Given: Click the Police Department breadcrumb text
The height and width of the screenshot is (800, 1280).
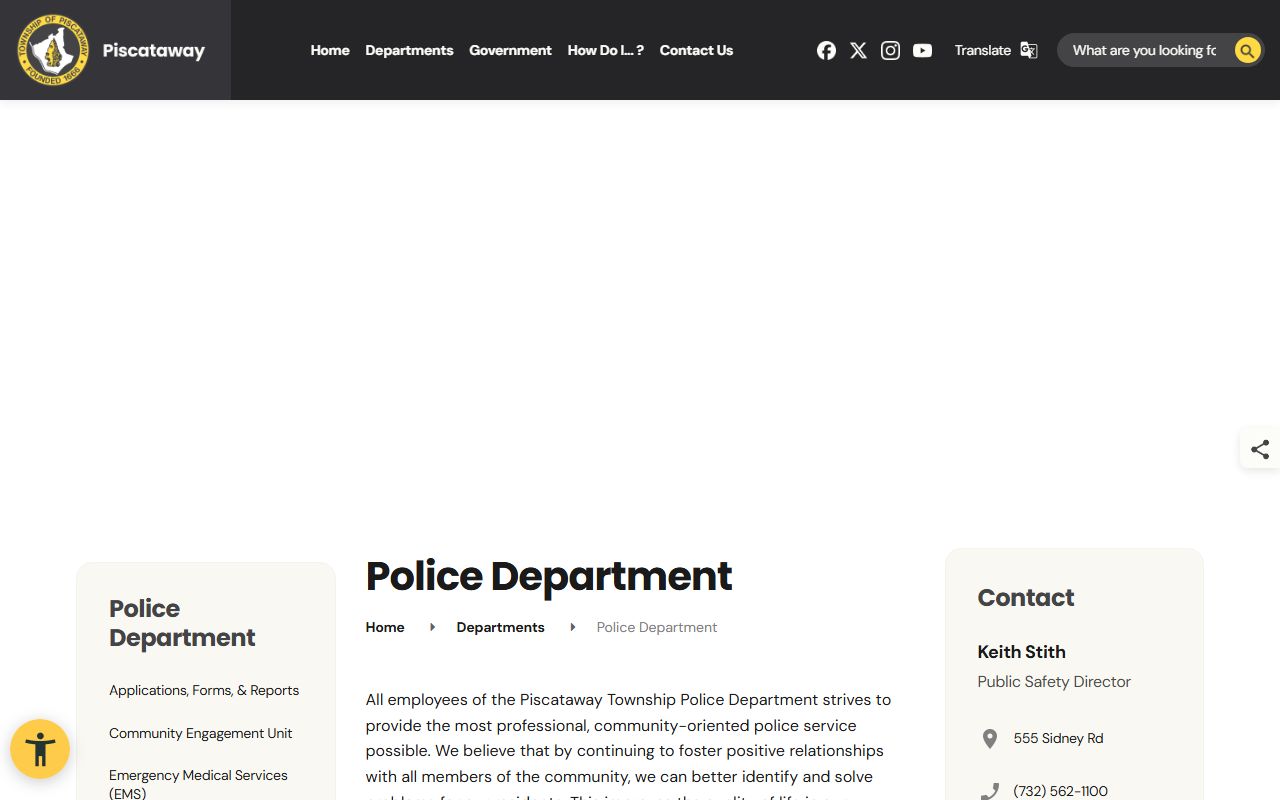Looking at the screenshot, I should 657,627.
